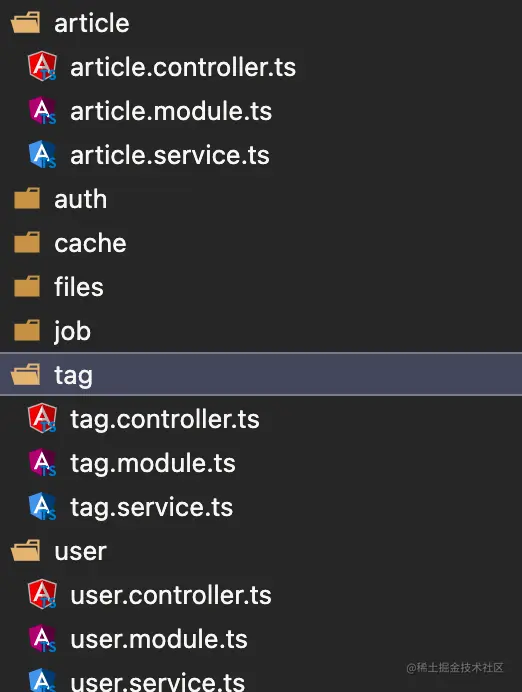
Task: Click the blue Angular icon beside article.service.ts
Action: click(42, 154)
